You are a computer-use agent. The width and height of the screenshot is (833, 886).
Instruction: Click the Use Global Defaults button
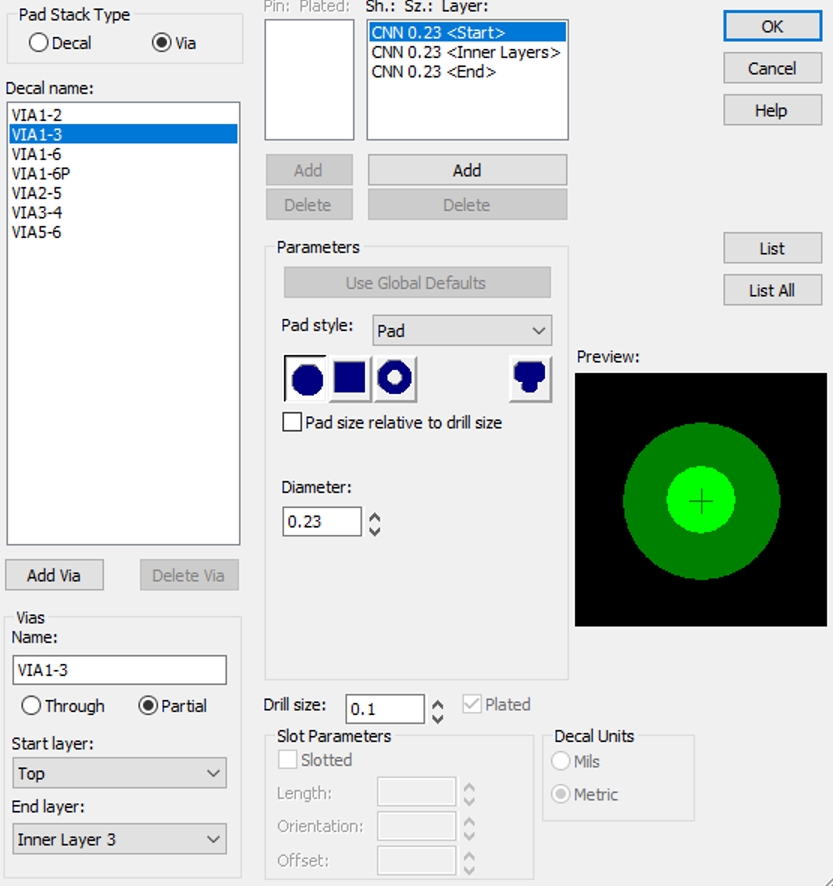click(x=417, y=283)
